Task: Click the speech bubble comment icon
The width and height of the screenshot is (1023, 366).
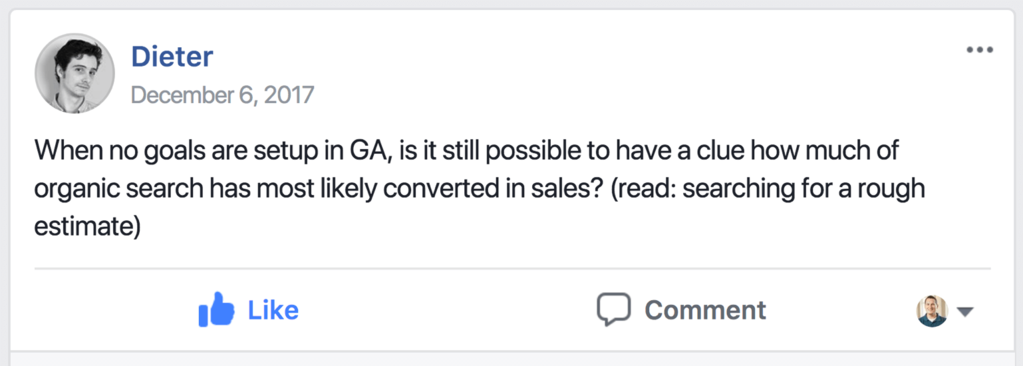Action: [614, 309]
